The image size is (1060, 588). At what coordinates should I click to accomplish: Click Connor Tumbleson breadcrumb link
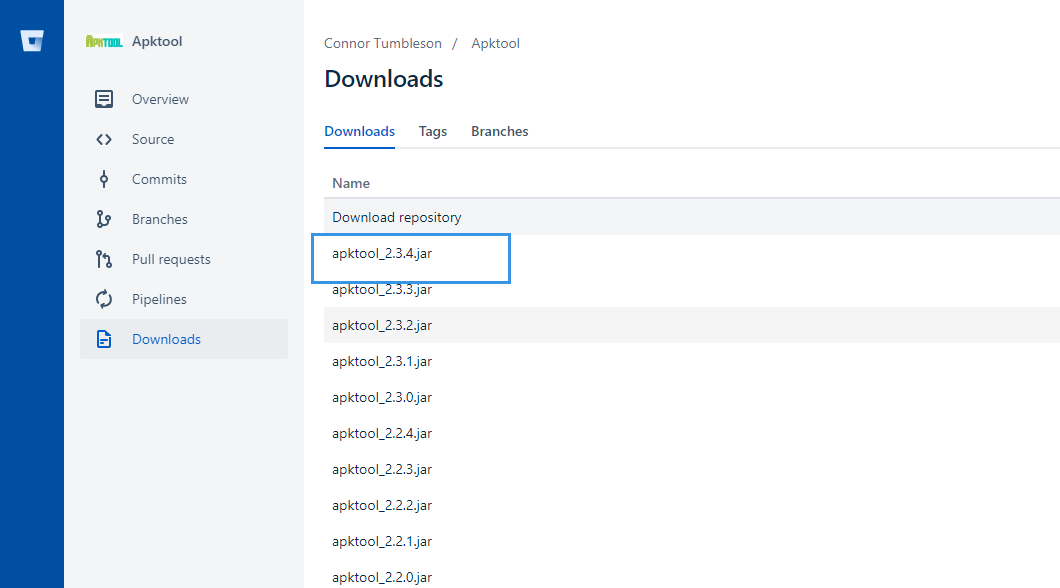[383, 43]
